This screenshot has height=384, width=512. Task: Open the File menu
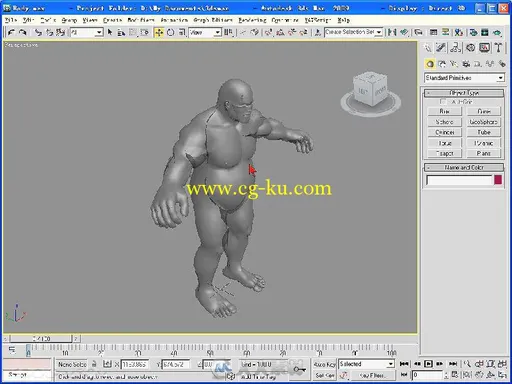11,20
